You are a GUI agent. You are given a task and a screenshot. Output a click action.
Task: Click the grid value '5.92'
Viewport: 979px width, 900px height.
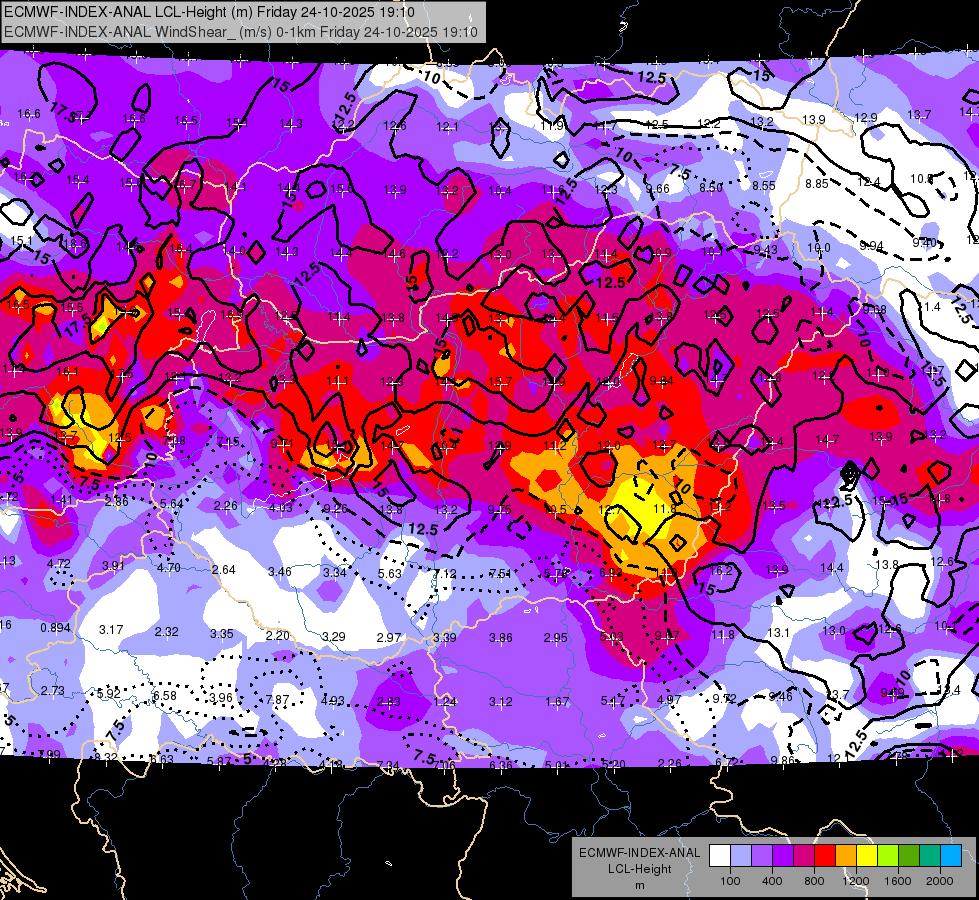coord(109,693)
